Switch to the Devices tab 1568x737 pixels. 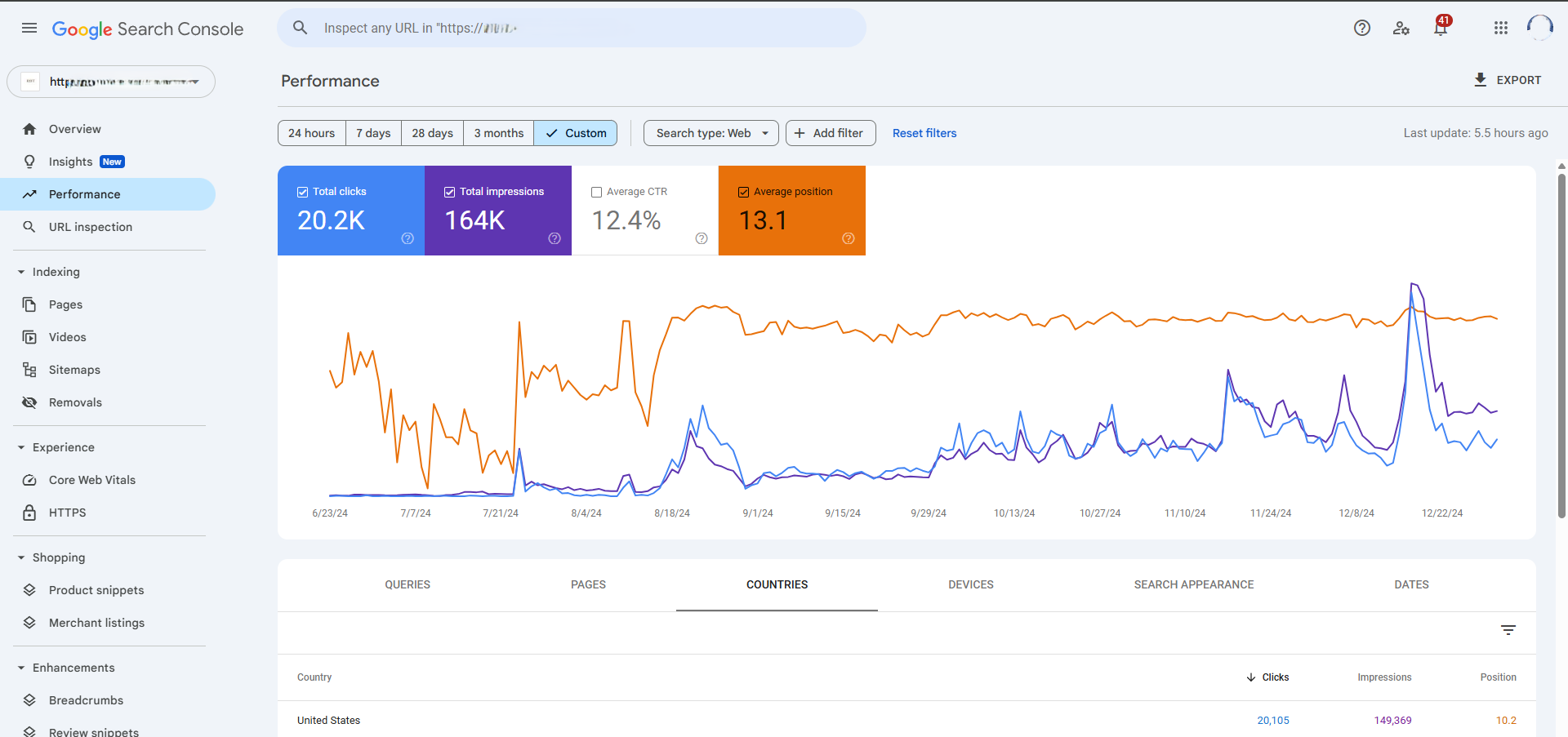tap(970, 584)
